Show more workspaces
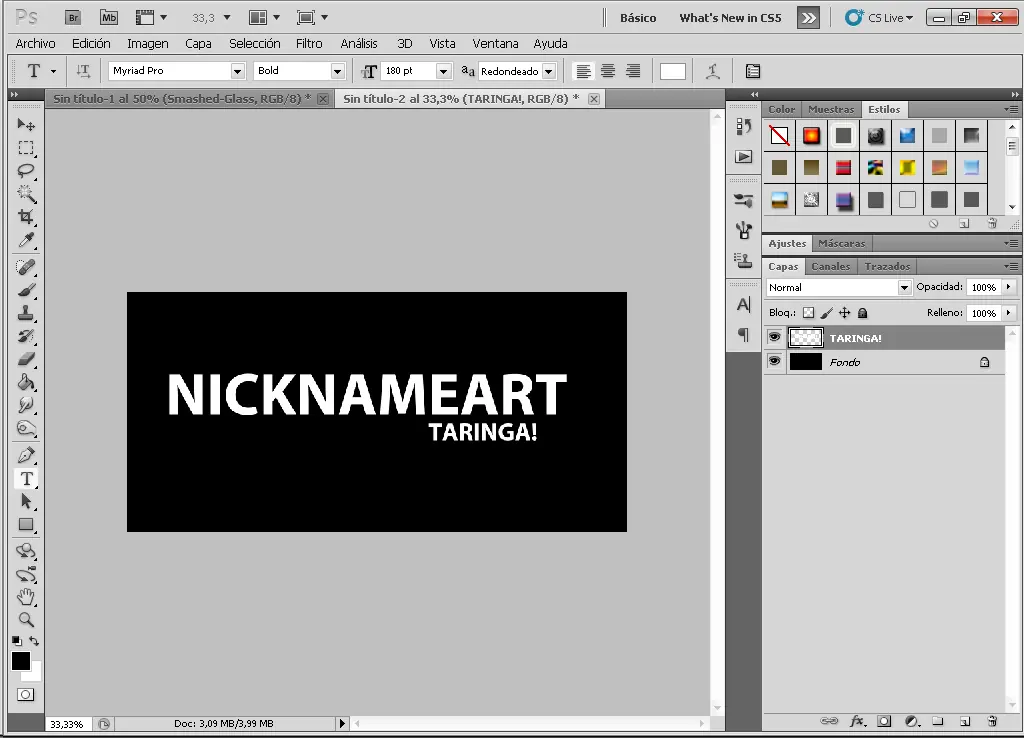1024x738 pixels. point(808,18)
